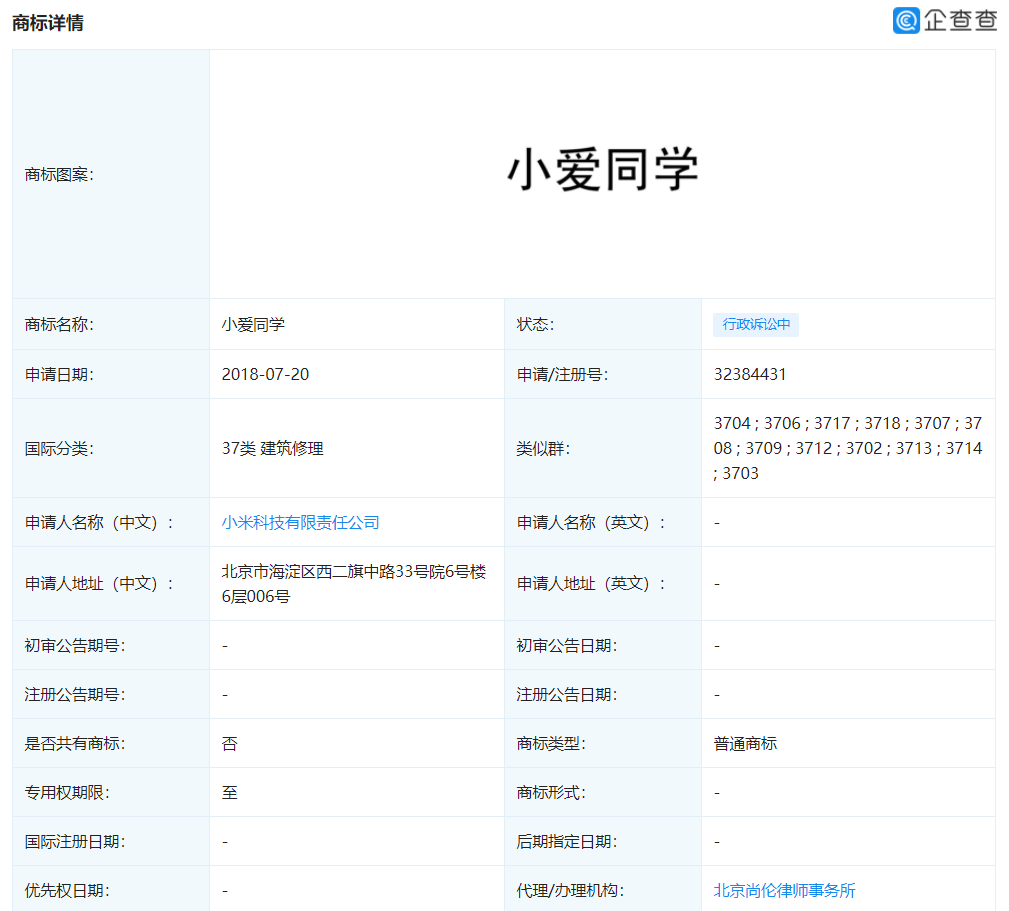Click the 状态 label
This screenshot has width=1009, height=911.
pyautogui.click(x=535, y=324)
